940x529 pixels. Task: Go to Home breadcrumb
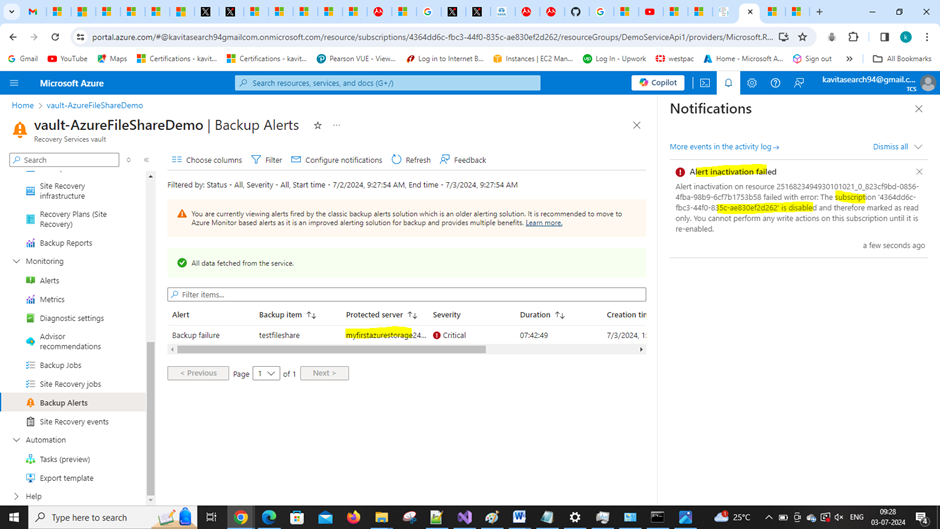23,105
